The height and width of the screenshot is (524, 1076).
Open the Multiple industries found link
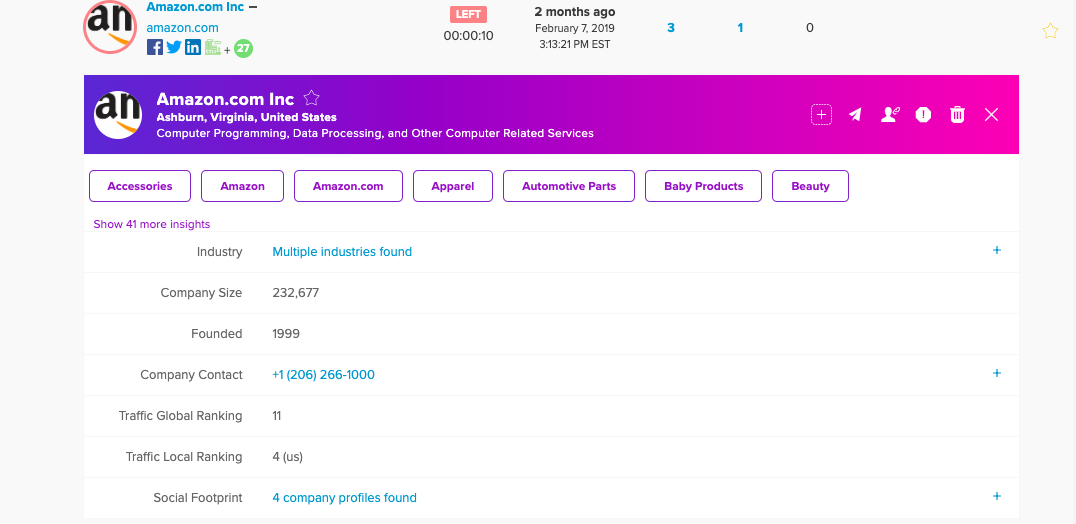[342, 252]
